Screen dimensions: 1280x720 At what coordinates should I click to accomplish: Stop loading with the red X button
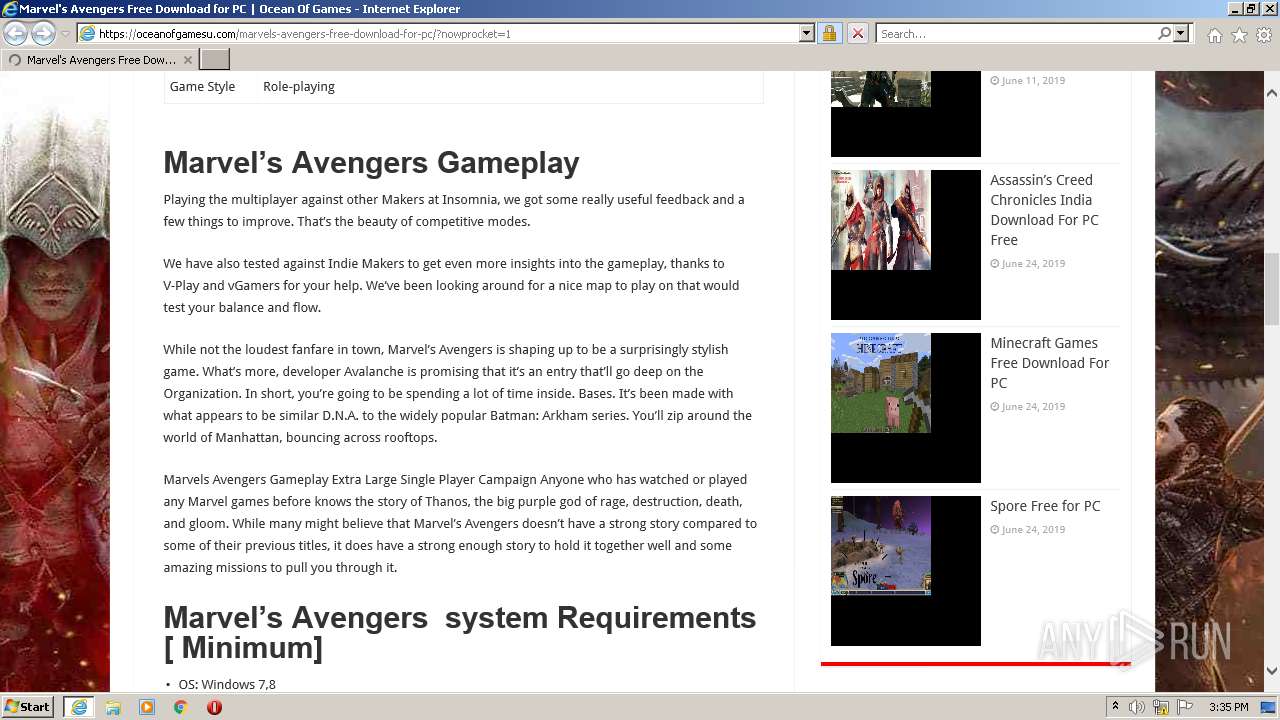pos(857,34)
